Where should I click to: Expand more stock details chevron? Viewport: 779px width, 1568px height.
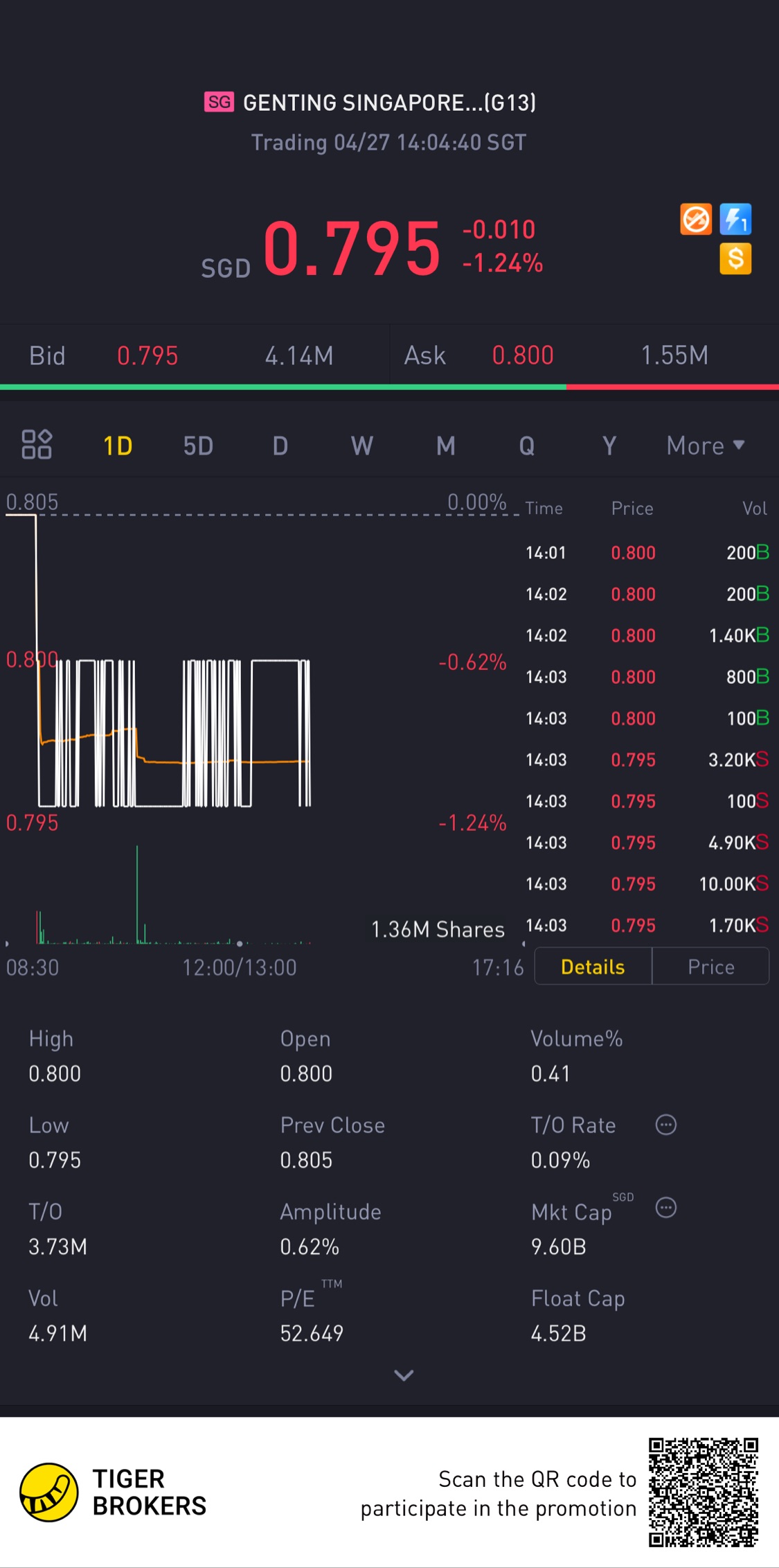pyautogui.click(x=404, y=1375)
